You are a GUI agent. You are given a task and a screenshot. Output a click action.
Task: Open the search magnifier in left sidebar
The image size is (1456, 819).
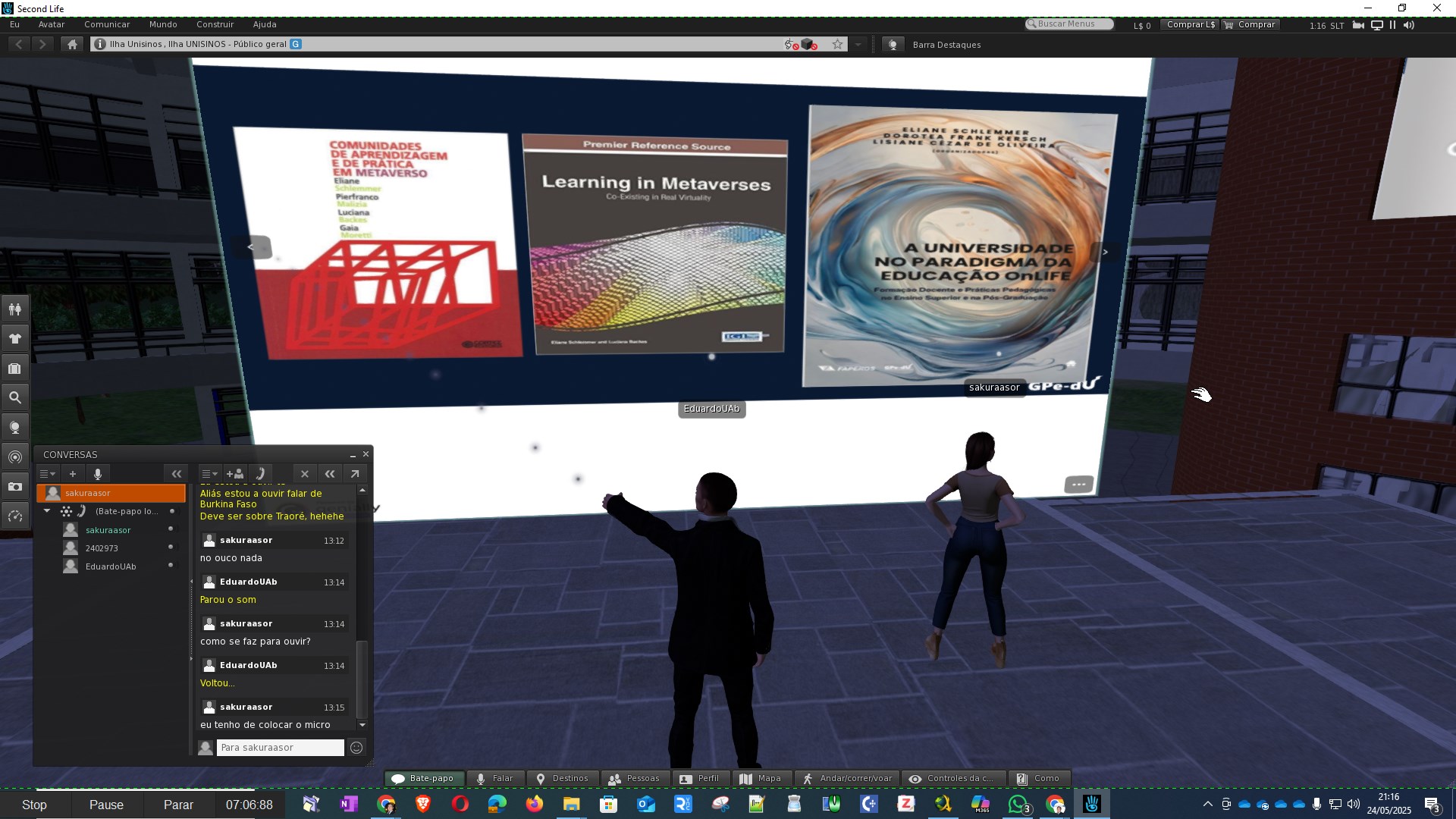tap(15, 397)
